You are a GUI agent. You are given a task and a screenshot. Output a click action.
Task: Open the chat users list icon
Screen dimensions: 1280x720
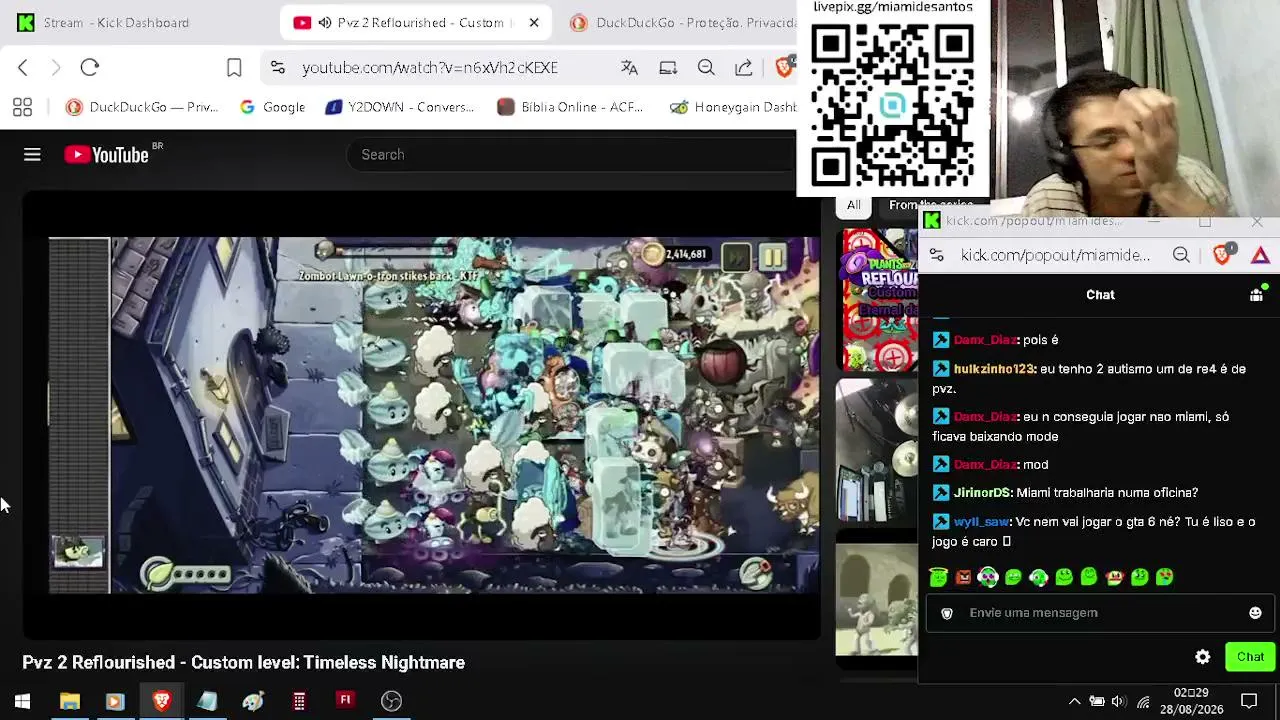(x=1257, y=294)
